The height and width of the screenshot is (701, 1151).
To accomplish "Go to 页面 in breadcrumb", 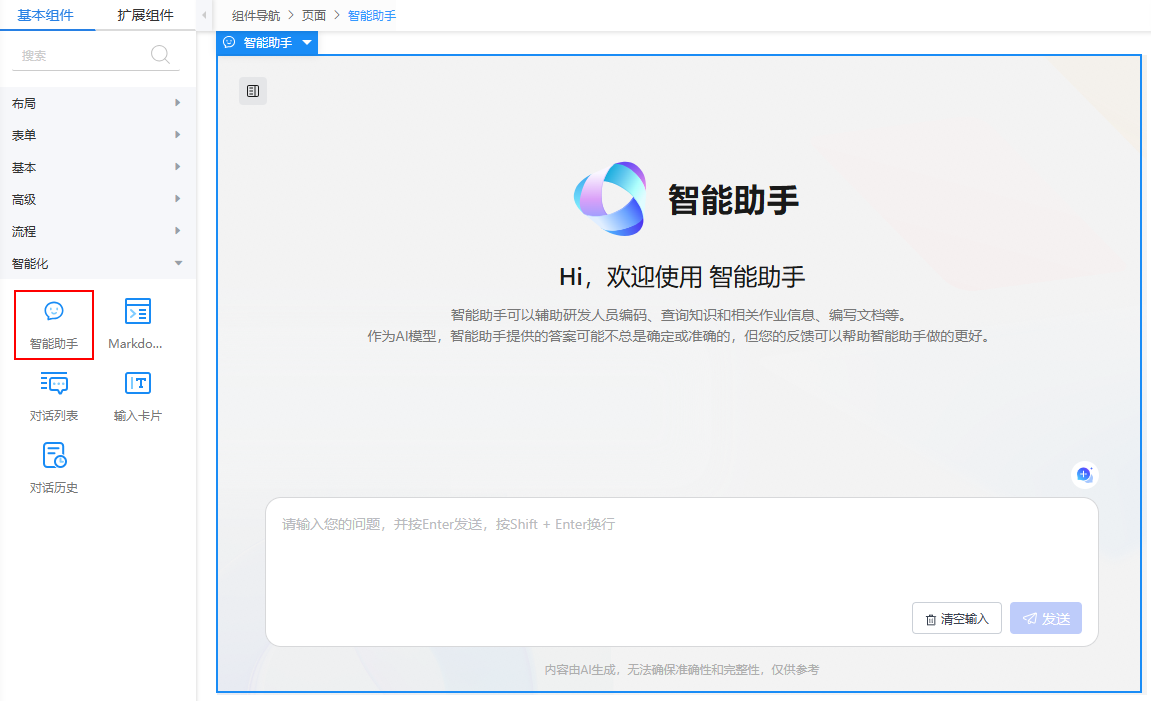I will click(313, 15).
